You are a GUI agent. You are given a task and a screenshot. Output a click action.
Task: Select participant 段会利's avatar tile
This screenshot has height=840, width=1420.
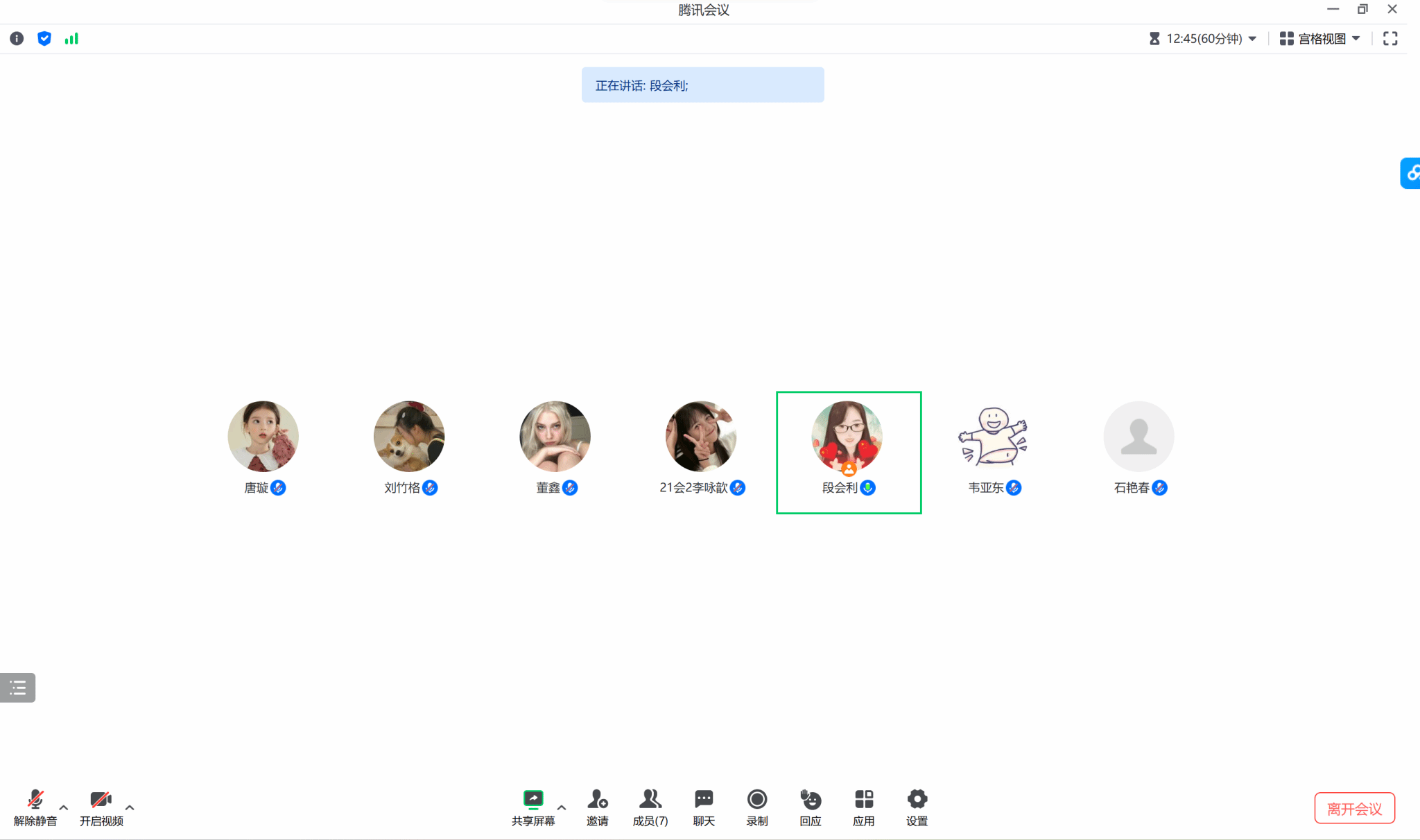[847, 437]
